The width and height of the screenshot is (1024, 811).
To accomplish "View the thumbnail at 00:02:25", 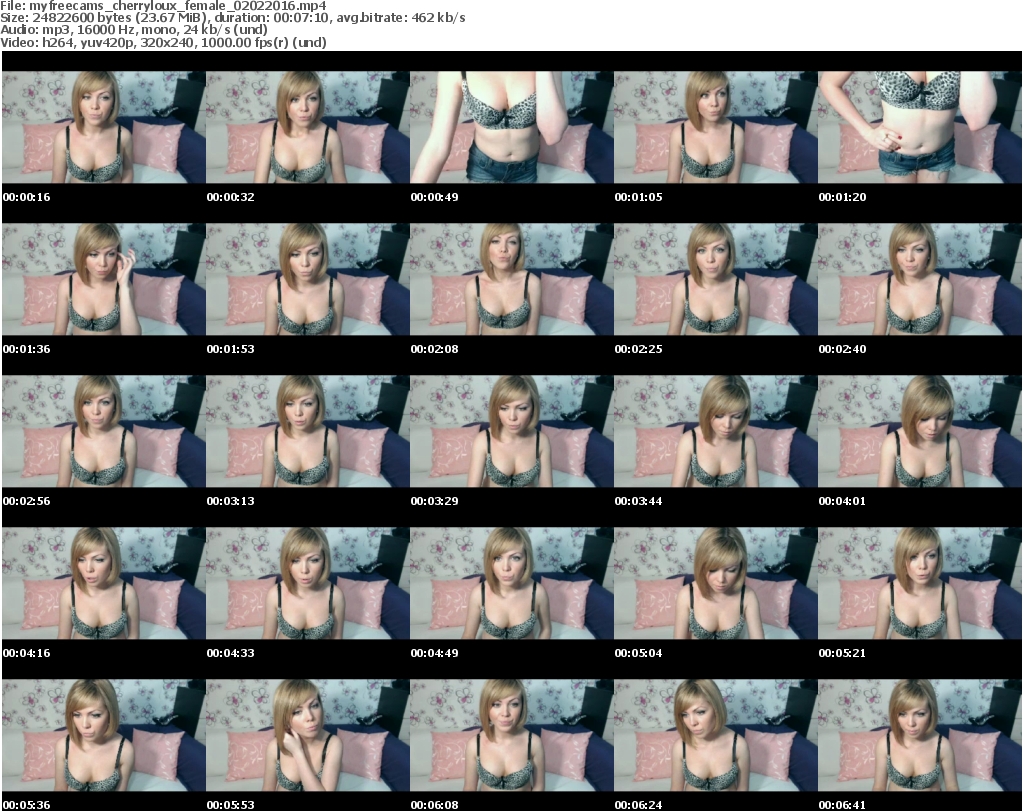I will click(x=715, y=279).
